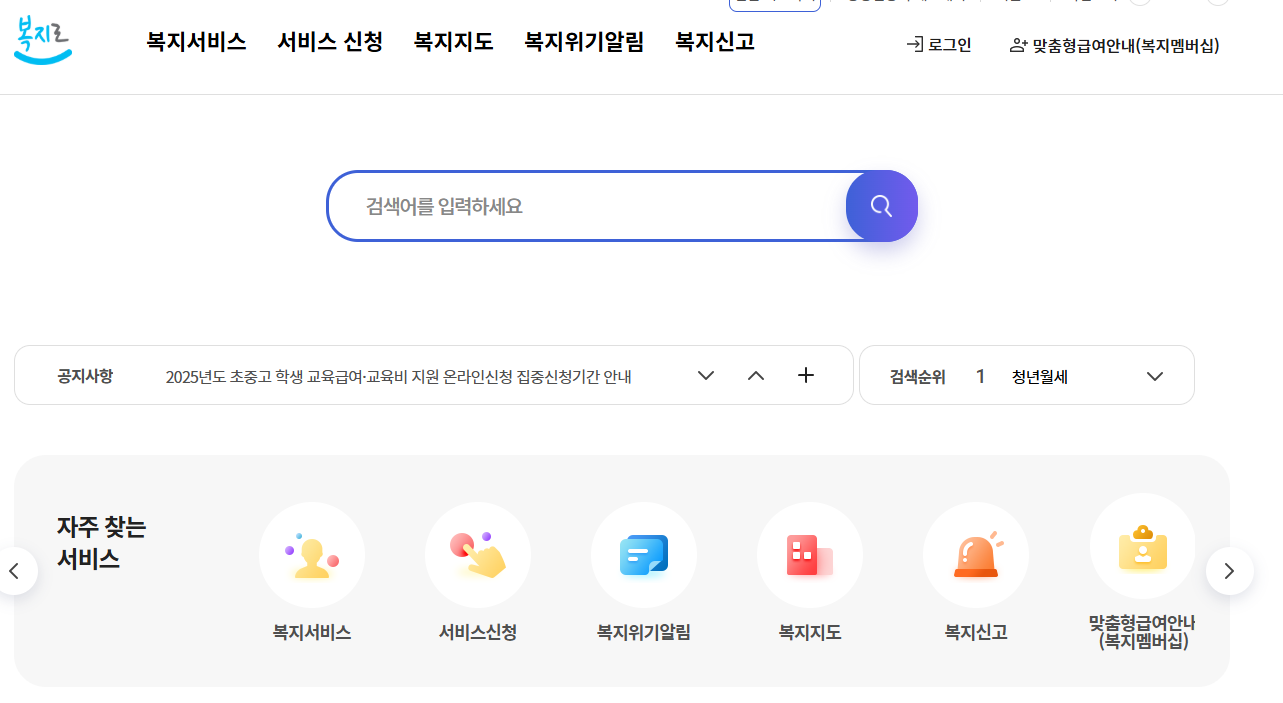1283x703 pixels.
Task: Click the 로그인 link
Action: coord(938,44)
